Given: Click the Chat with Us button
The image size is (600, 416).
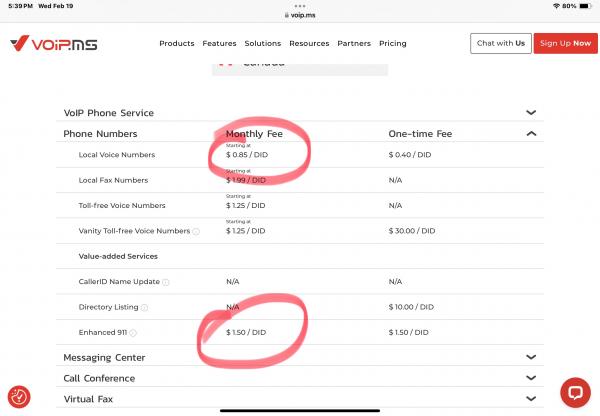Looking at the screenshot, I should [x=501, y=44].
